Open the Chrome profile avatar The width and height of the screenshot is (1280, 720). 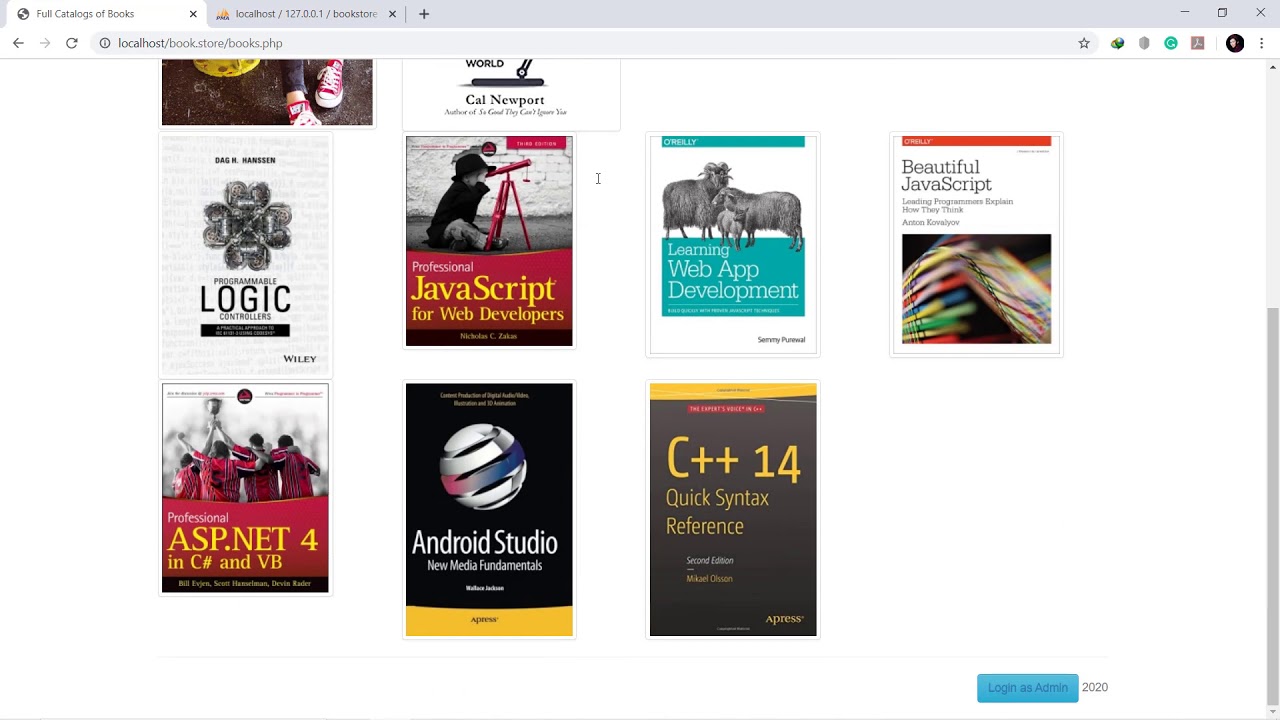click(1235, 43)
